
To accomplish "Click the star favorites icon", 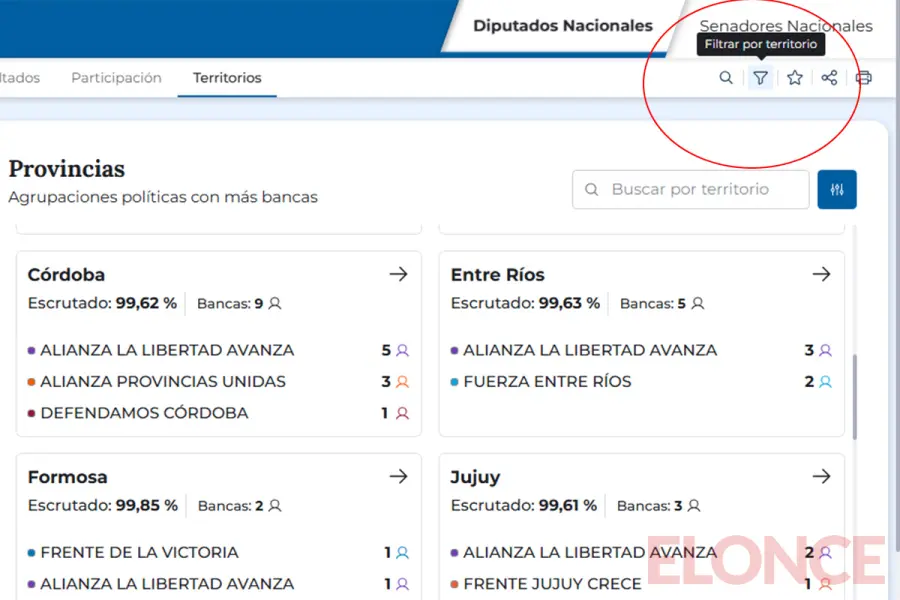I will (795, 78).
